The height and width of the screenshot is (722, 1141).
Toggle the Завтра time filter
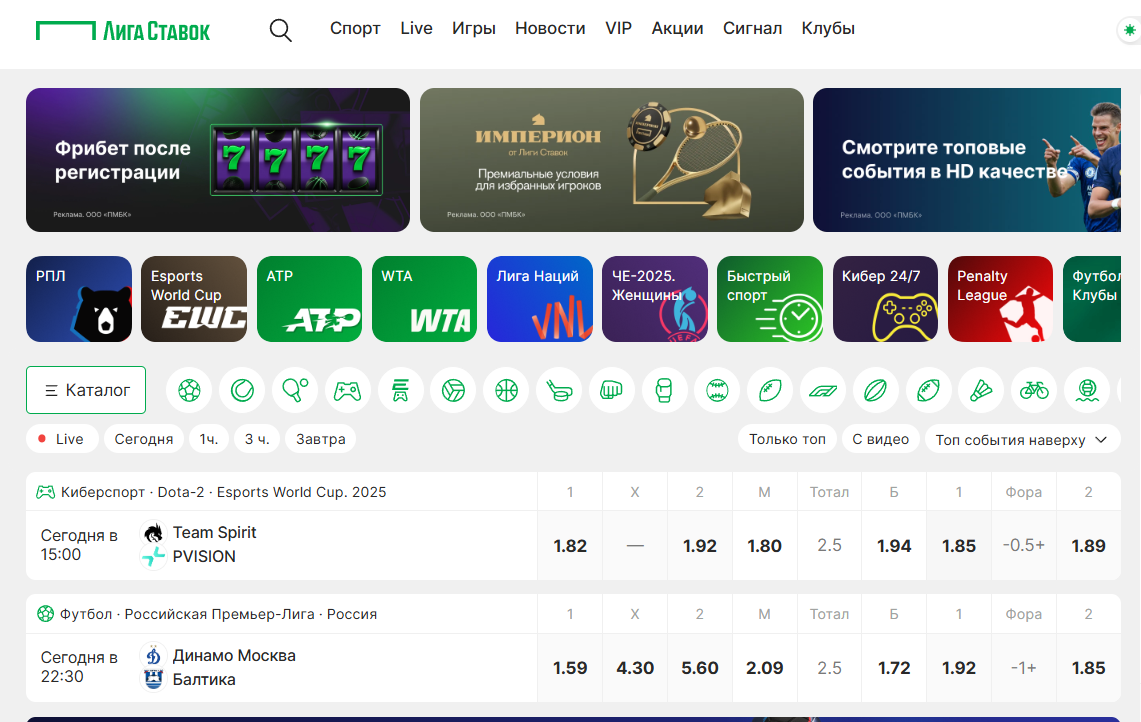(320, 439)
